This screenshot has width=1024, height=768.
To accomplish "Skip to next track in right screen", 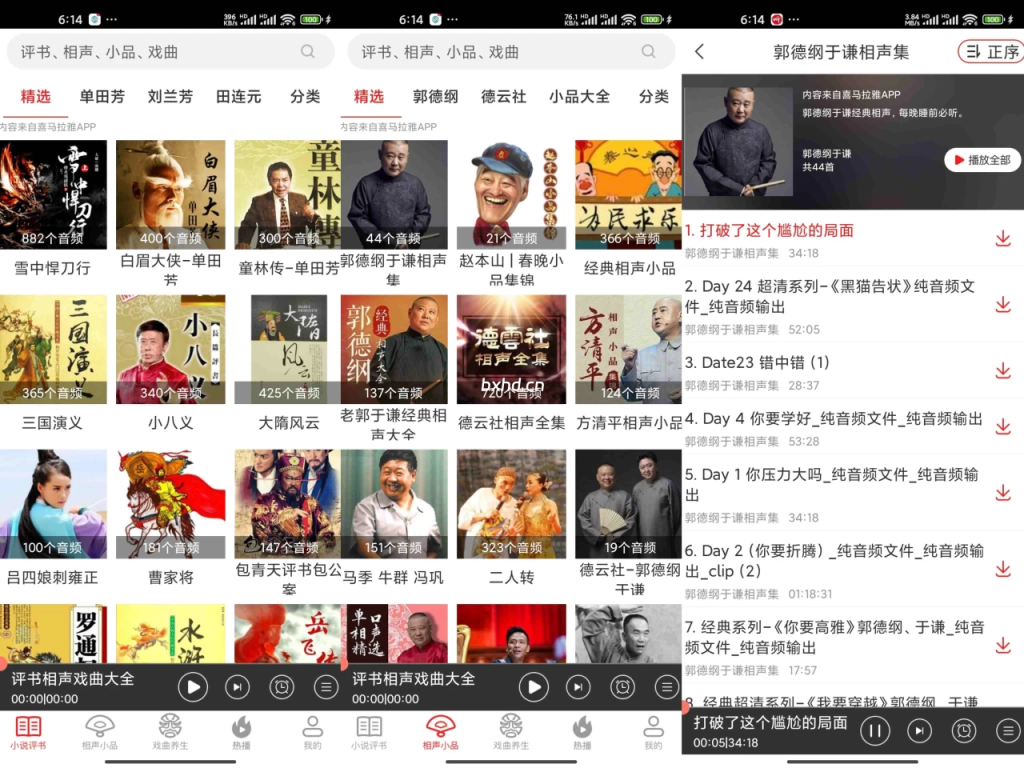I will (x=919, y=731).
